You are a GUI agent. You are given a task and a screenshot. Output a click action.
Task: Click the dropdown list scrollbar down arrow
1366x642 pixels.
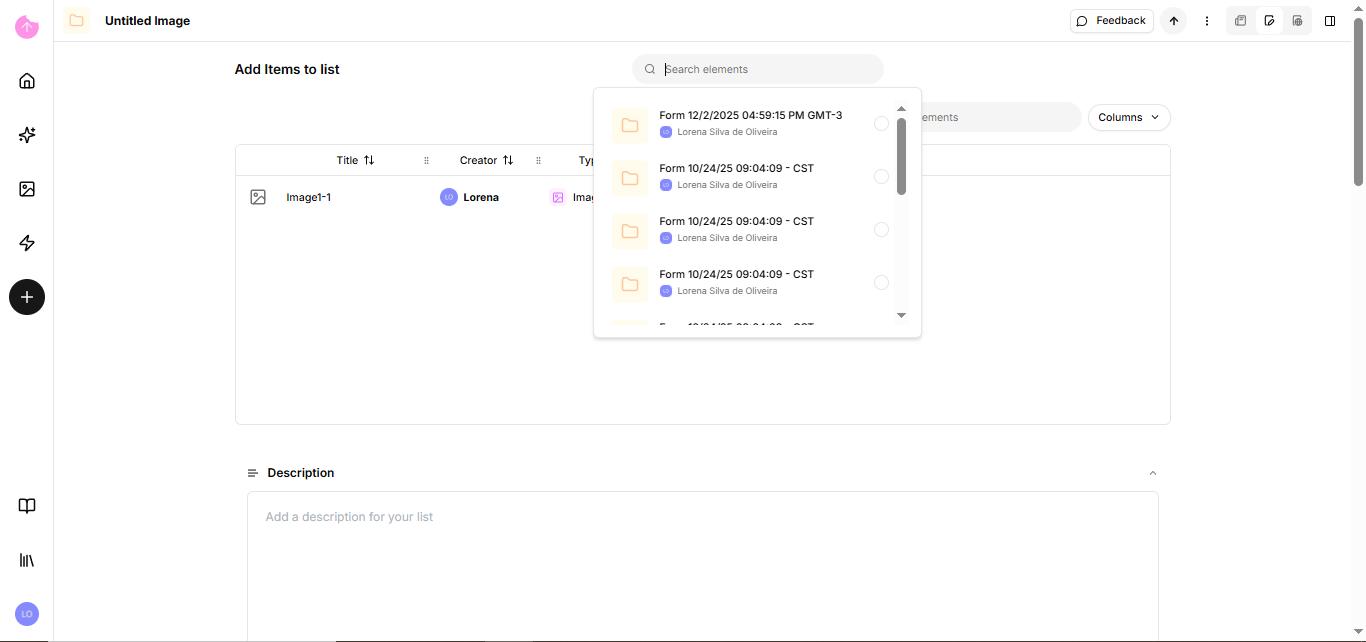(901, 315)
